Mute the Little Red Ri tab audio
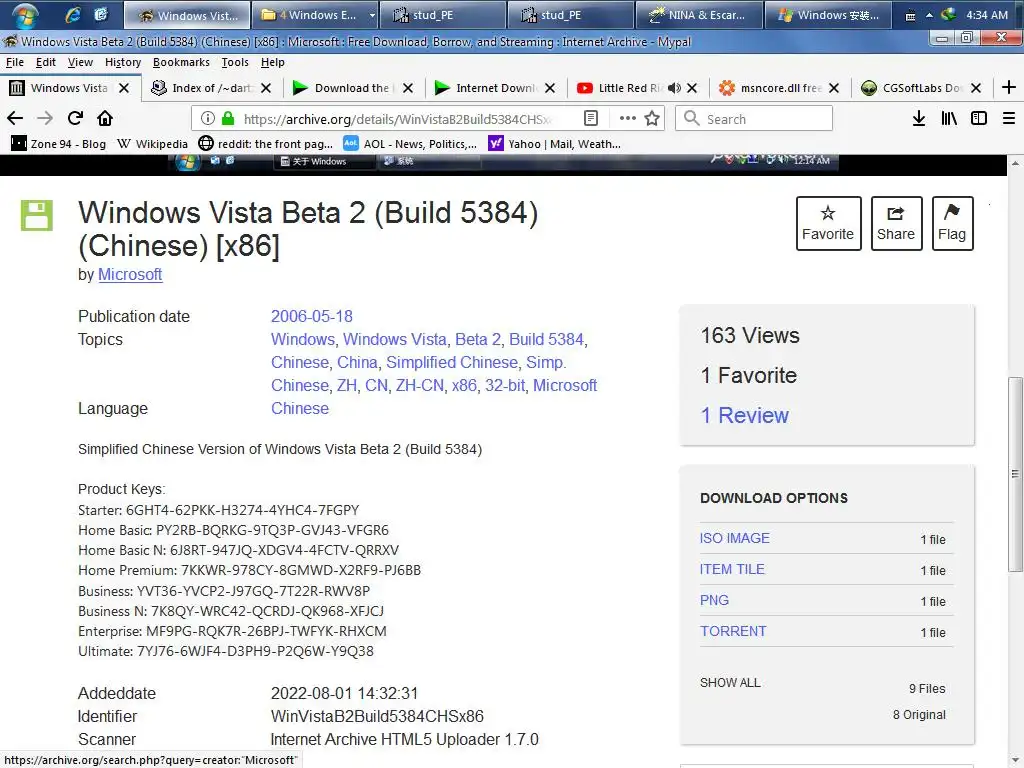The height and width of the screenshot is (768, 1024). (x=675, y=88)
